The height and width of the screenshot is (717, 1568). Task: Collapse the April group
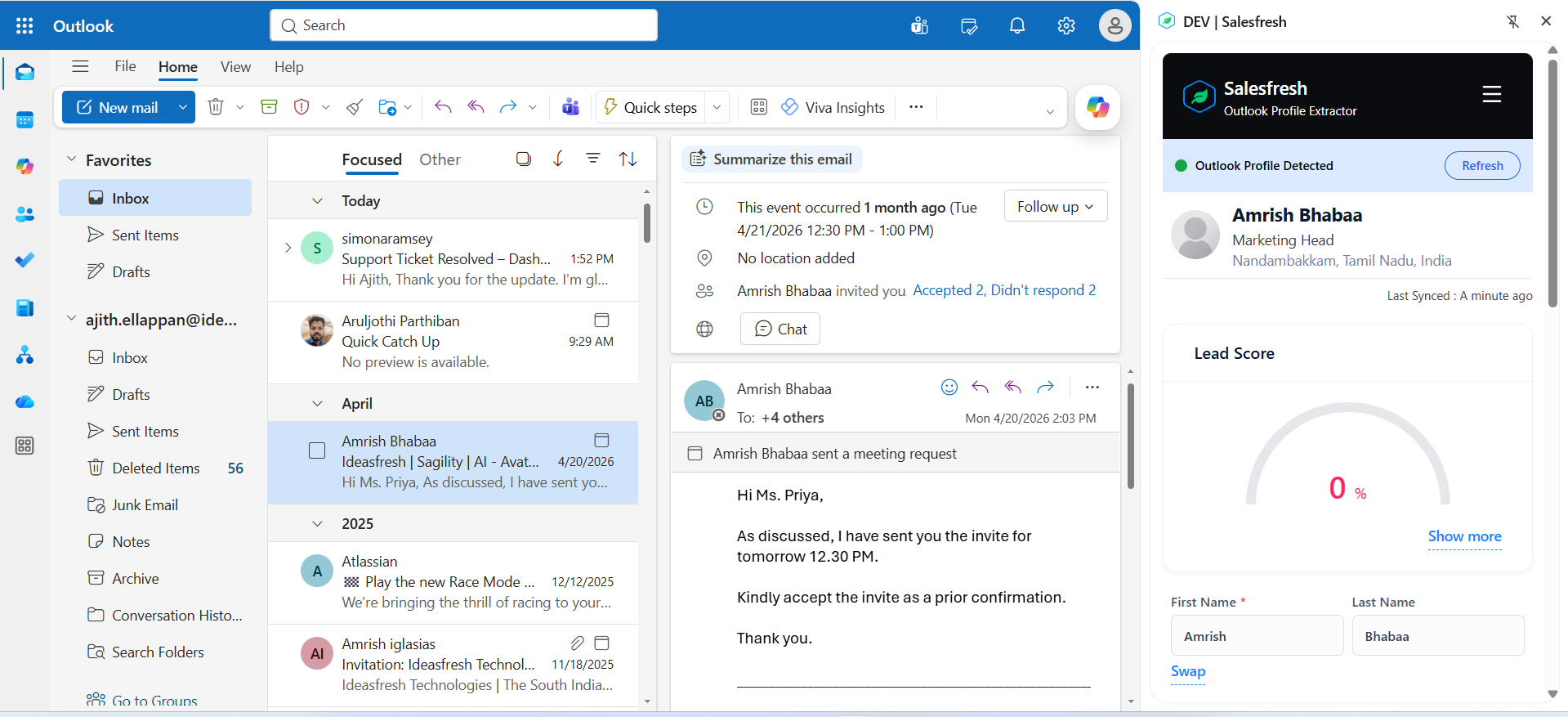coord(318,404)
